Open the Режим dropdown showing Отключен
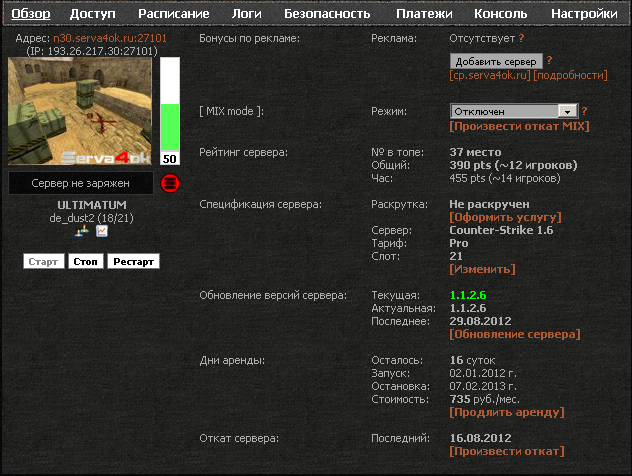 point(514,111)
